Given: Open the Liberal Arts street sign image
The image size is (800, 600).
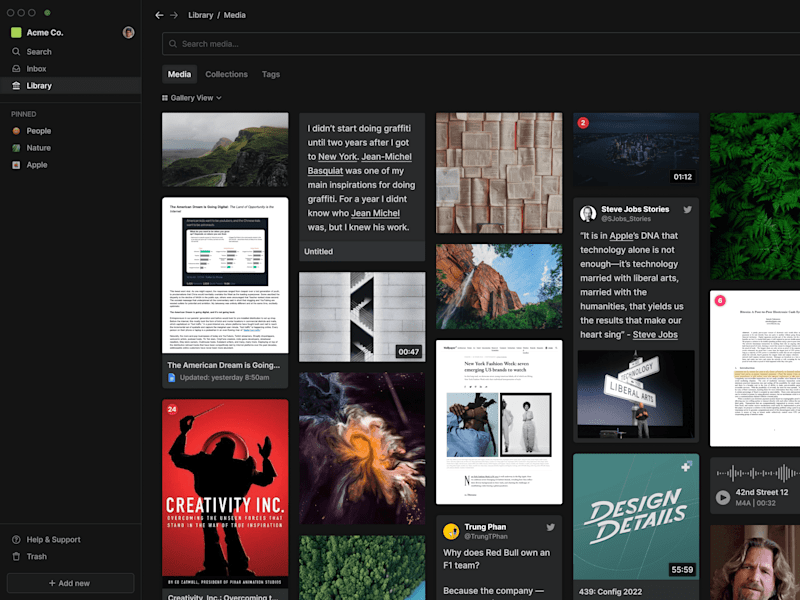Looking at the screenshot, I should click(x=636, y=394).
